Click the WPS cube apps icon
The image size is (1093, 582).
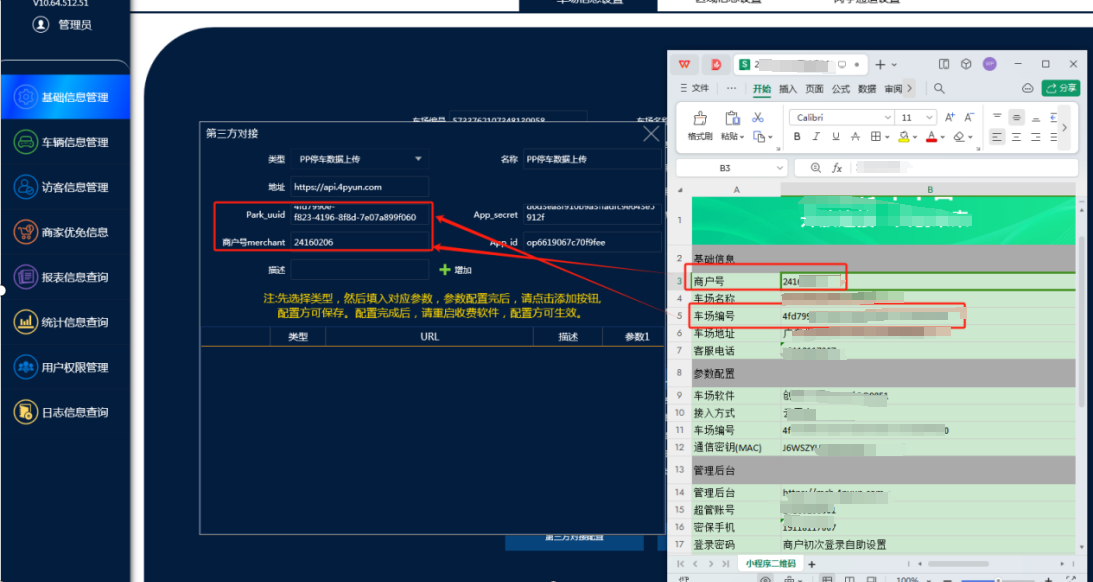click(966, 64)
